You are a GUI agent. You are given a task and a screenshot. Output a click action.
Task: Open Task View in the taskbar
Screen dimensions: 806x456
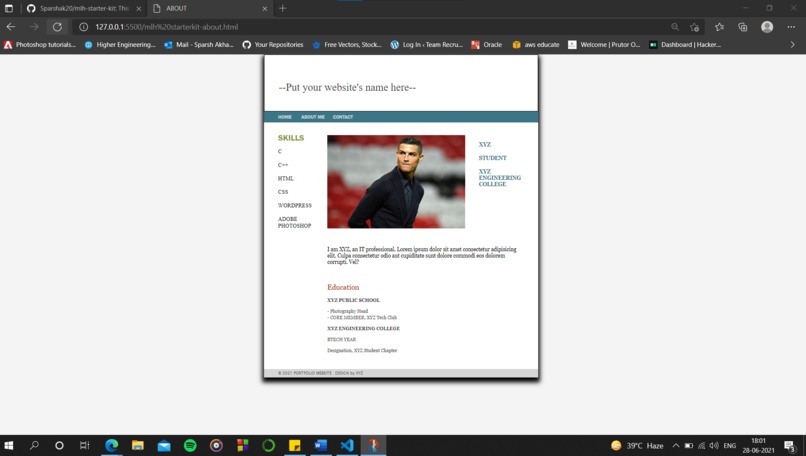84,445
